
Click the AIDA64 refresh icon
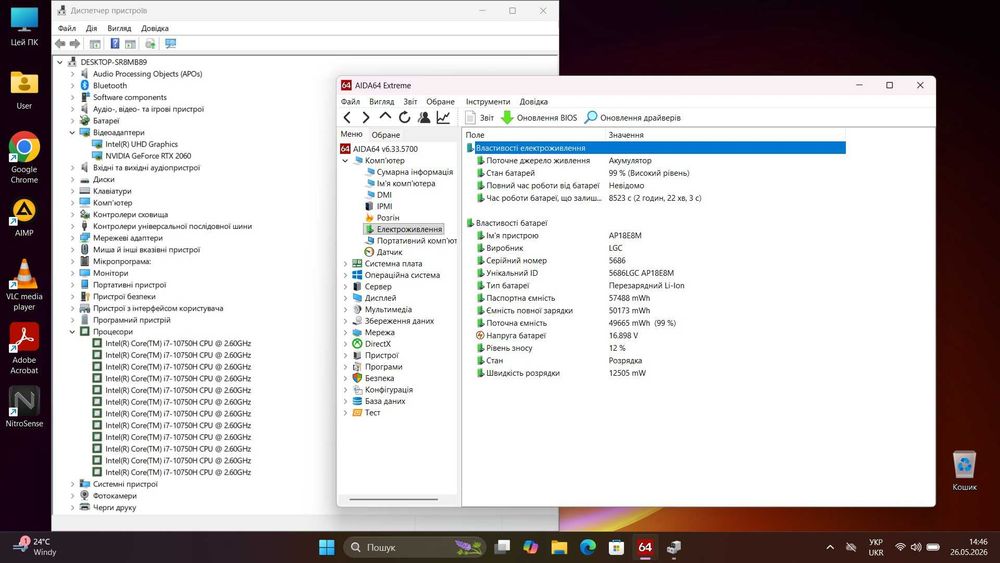click(404, 117)
